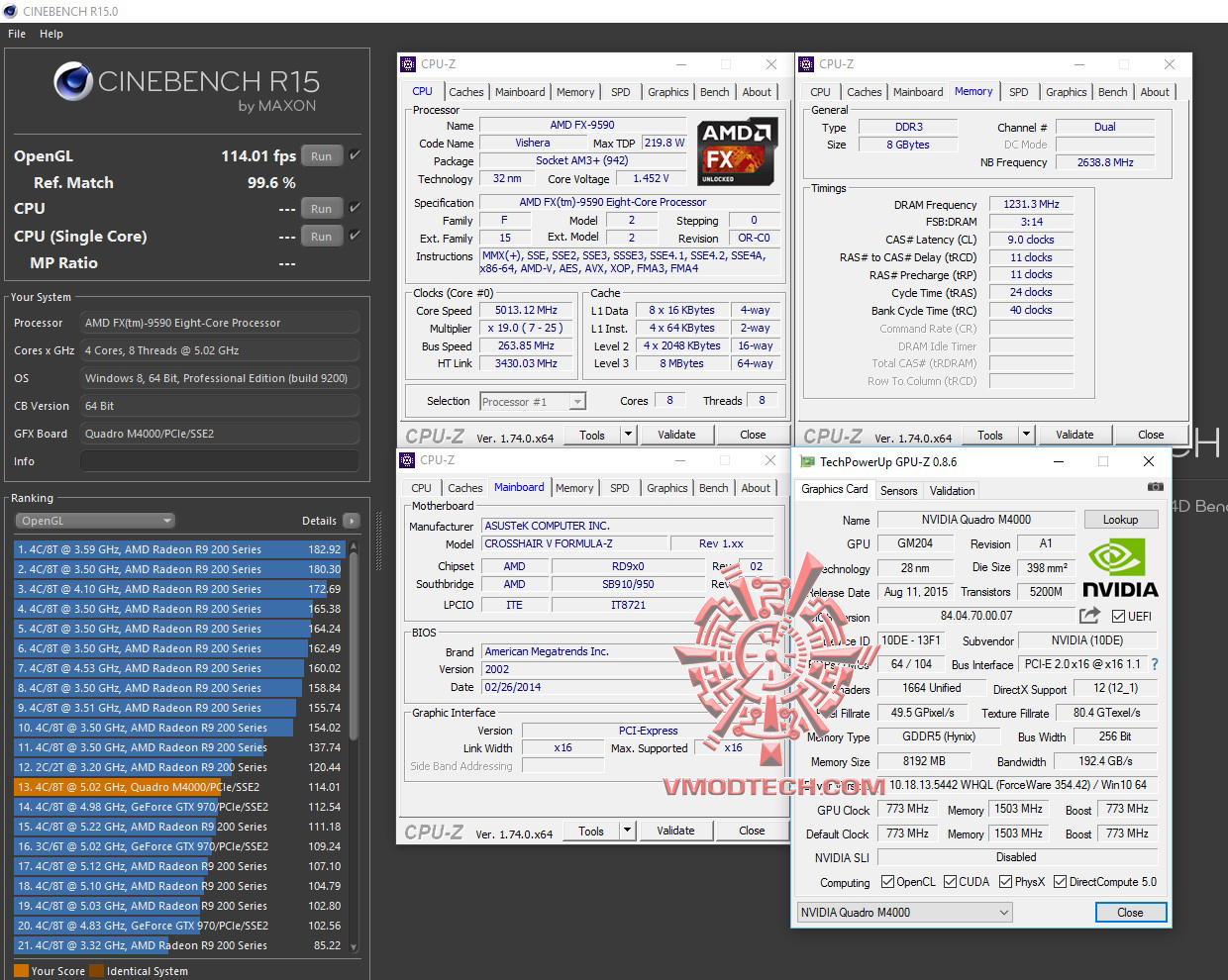Click the DRAM Frequency value 1231.3 MHz
The width and height of the screenshot is (1228, 980).
[x=1031, y=204]
